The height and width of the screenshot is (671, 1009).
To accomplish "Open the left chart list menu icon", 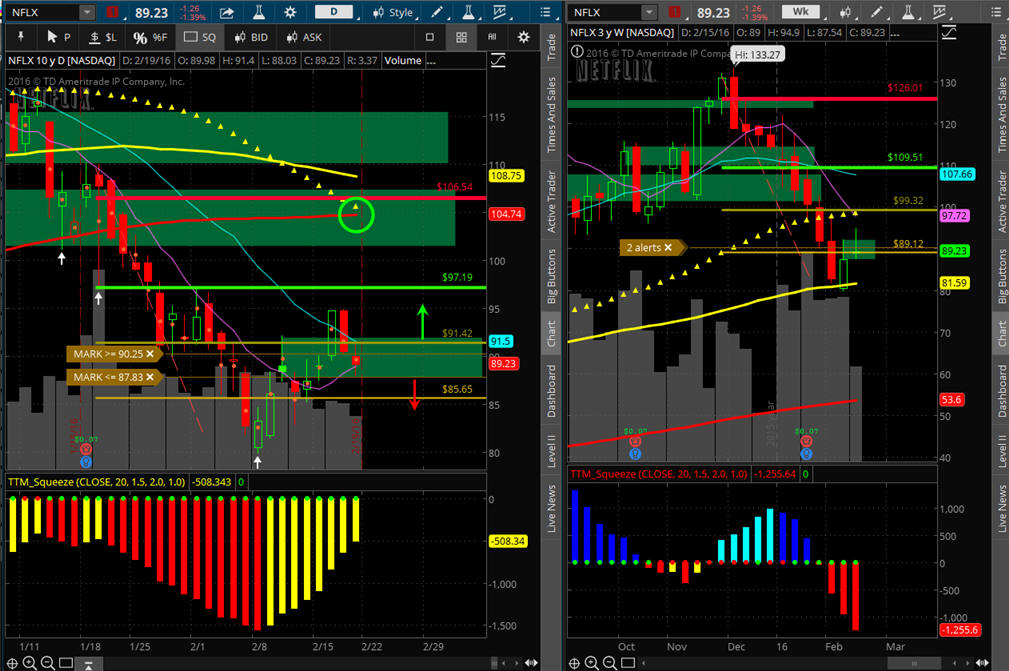I will 545,12.
